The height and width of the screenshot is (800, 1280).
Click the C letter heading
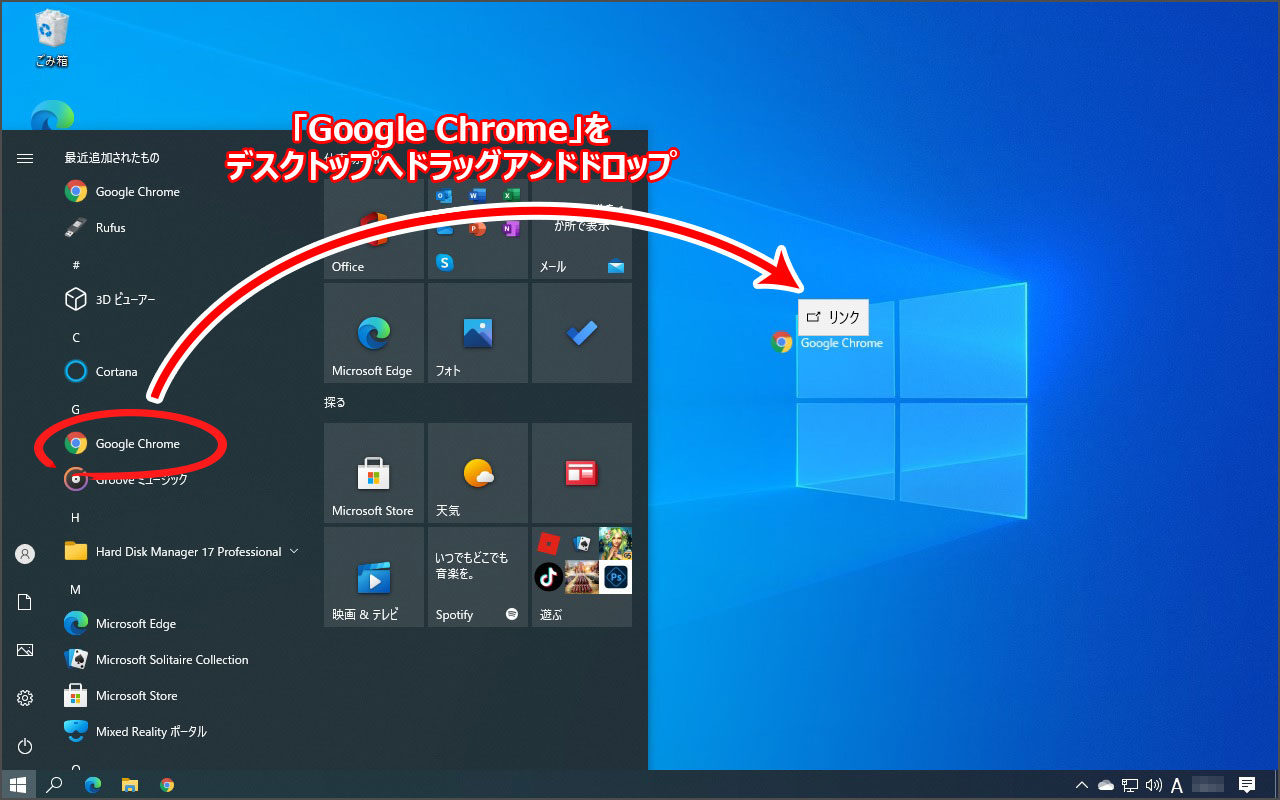click(x=76, y=337)
